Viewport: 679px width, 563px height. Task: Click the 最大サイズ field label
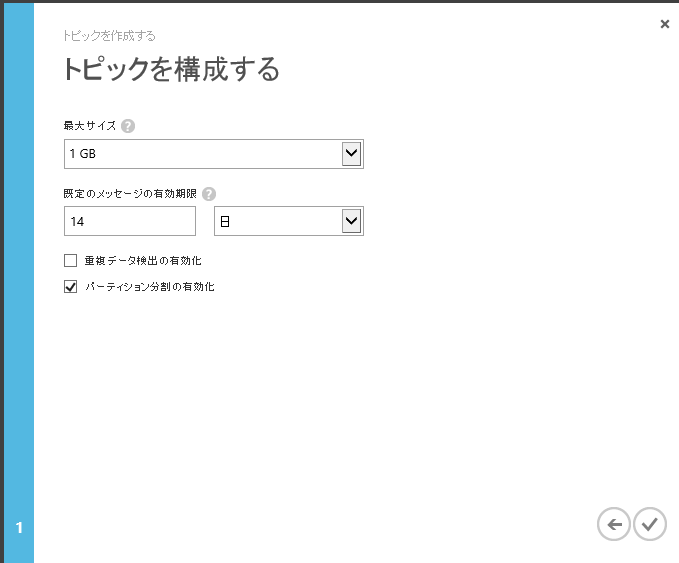click(89, 126)
